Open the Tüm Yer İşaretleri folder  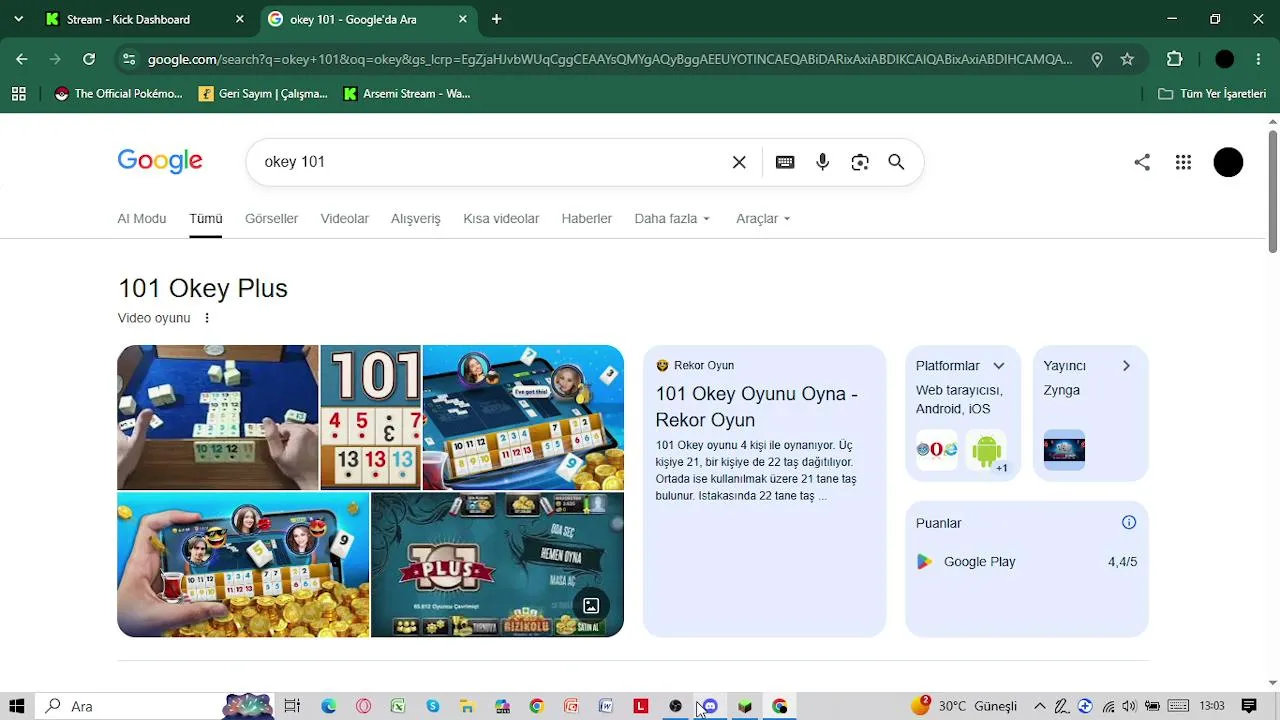coord(1212,94)
